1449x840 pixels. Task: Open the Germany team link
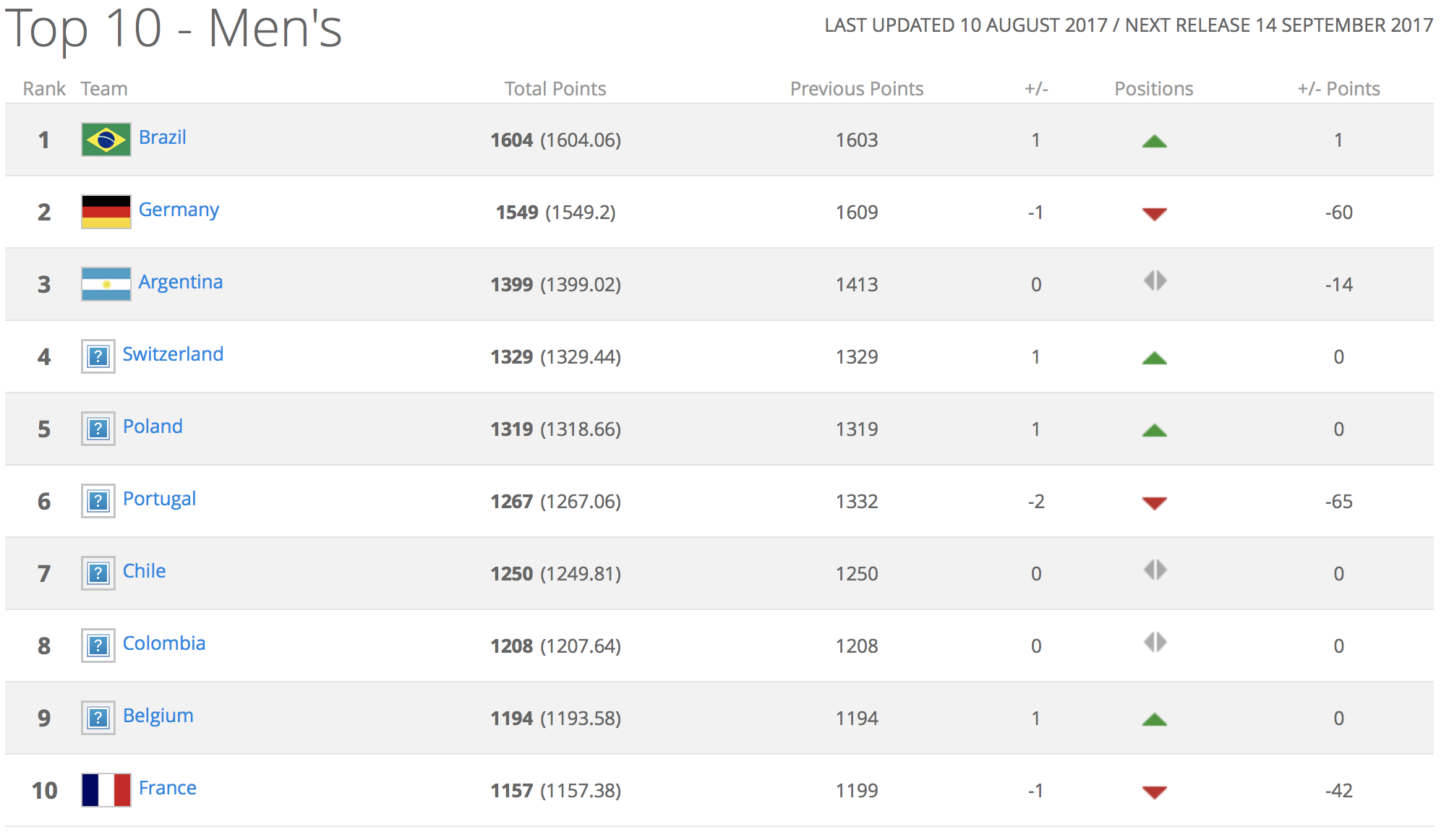[x=179, y=210]
